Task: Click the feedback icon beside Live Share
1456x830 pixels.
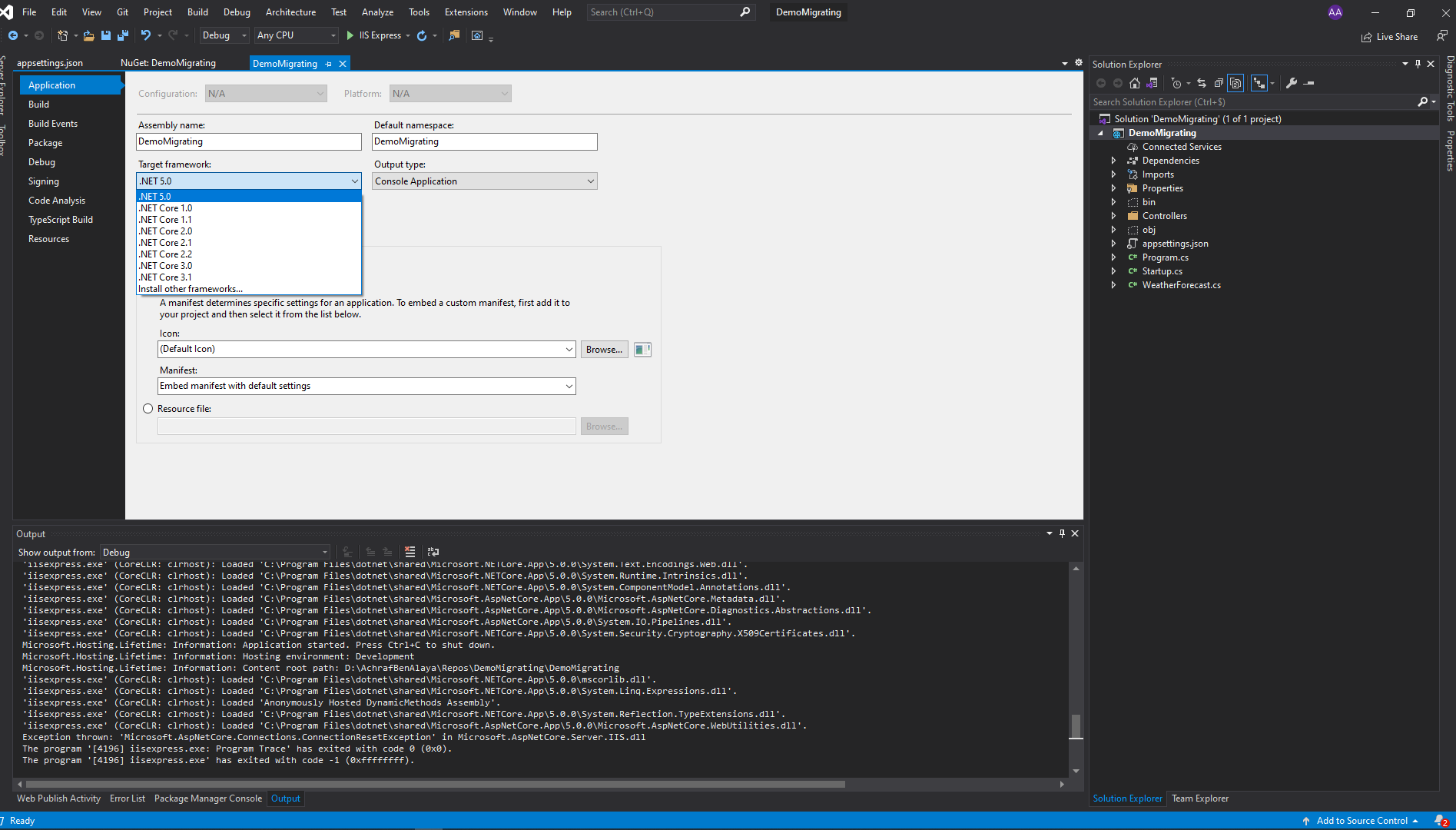Action: (x=1441, y=36)
